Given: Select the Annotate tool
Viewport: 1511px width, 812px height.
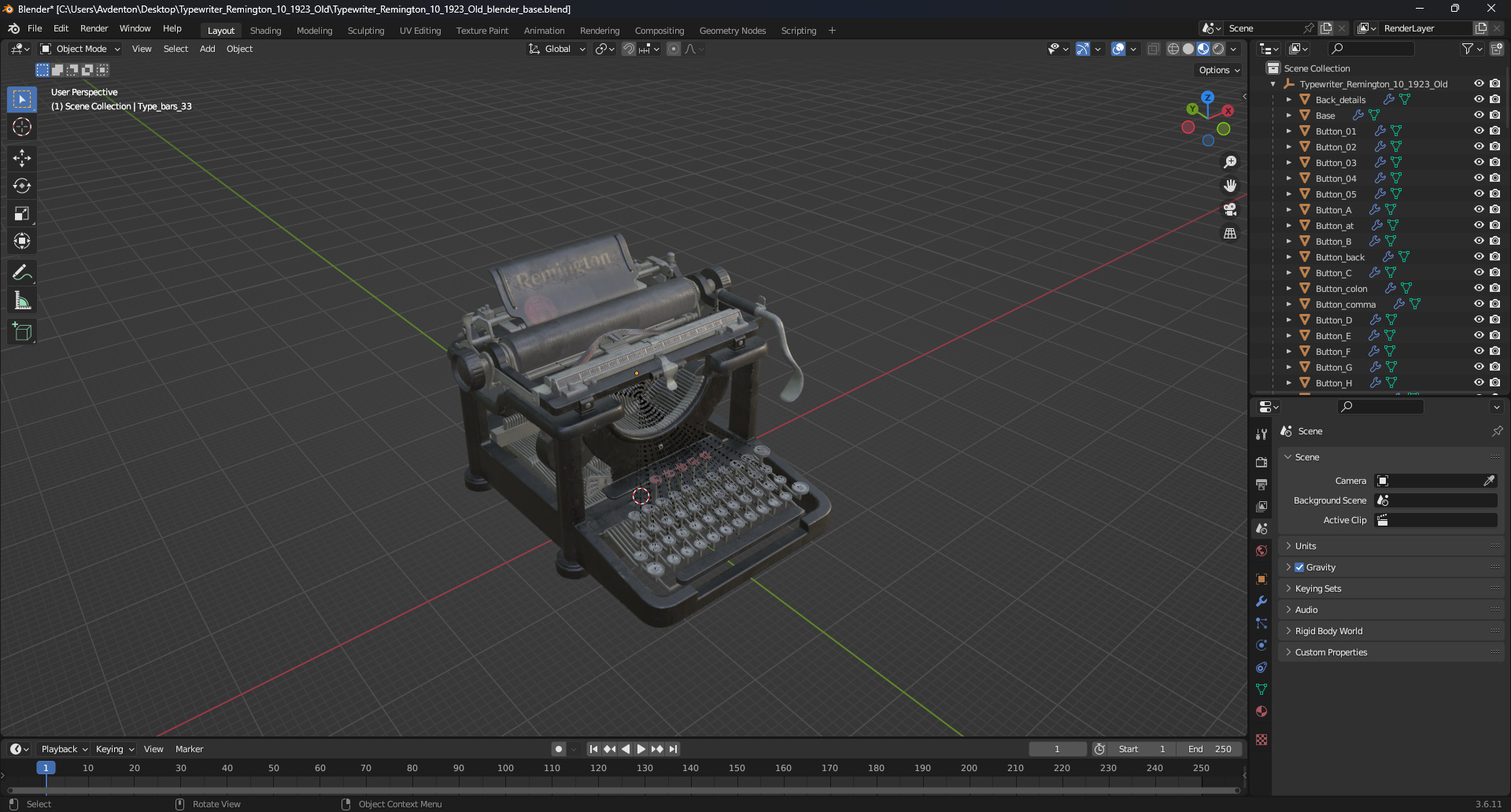Looking at the screenshot, I should (x=22, y=273).
